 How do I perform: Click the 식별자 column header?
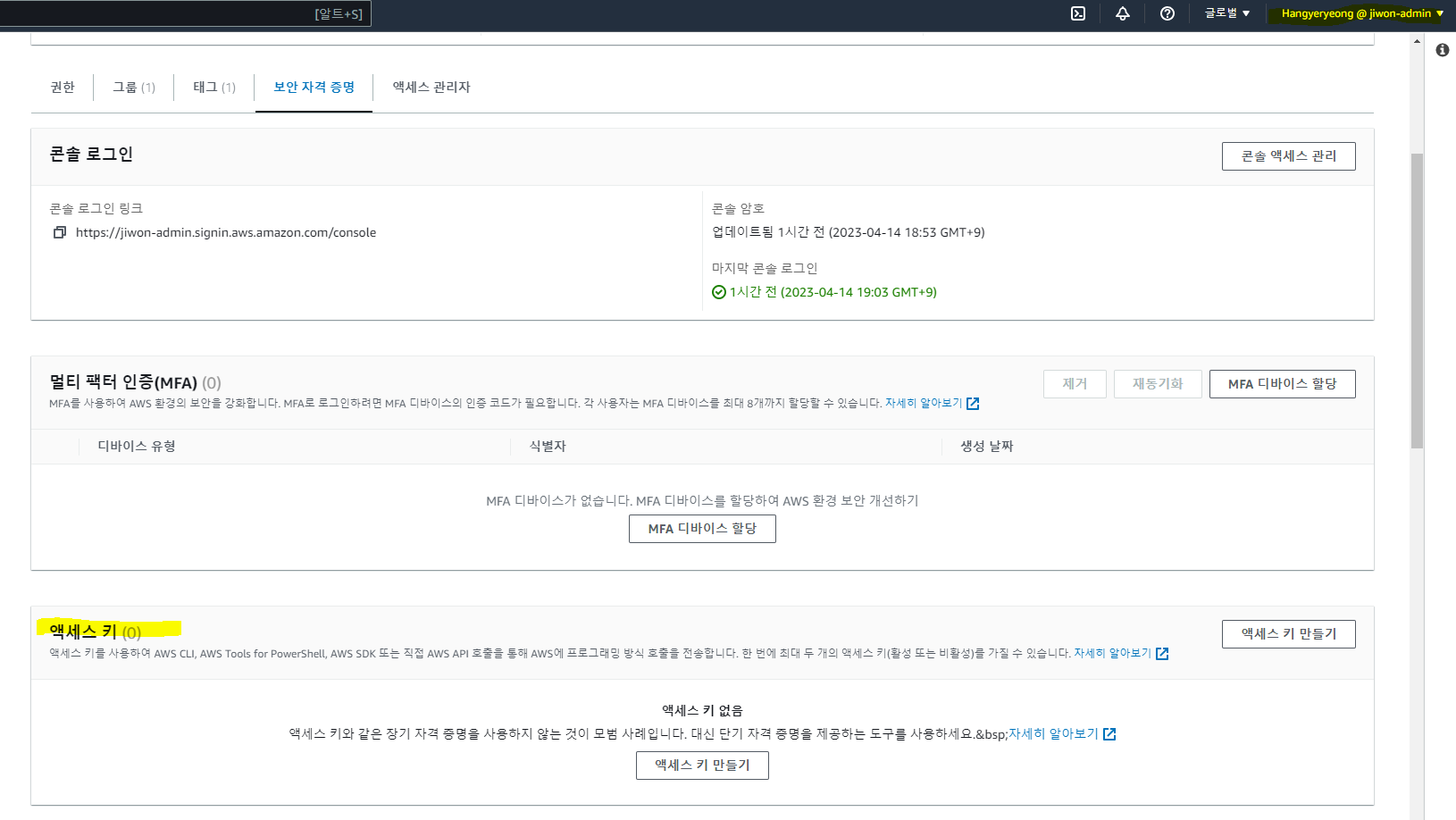[x=548, y=447]
